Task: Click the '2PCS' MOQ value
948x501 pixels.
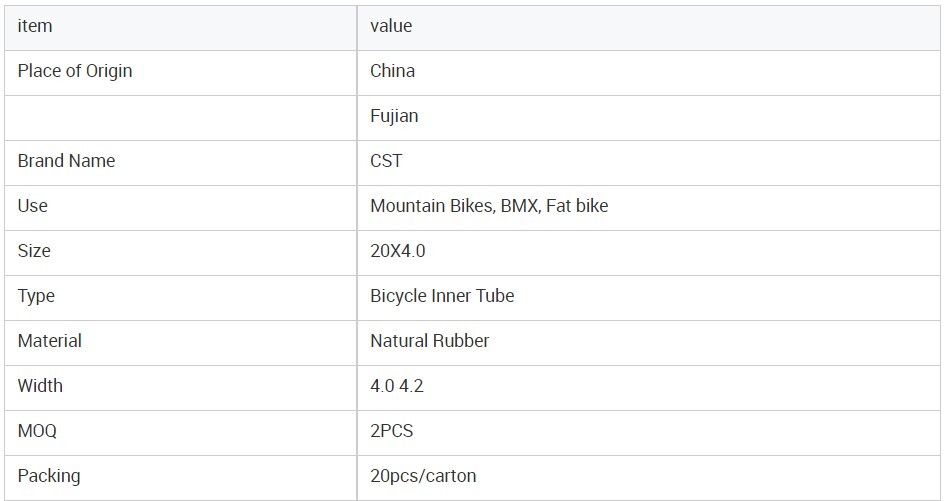Action: [x=392, y=431]
